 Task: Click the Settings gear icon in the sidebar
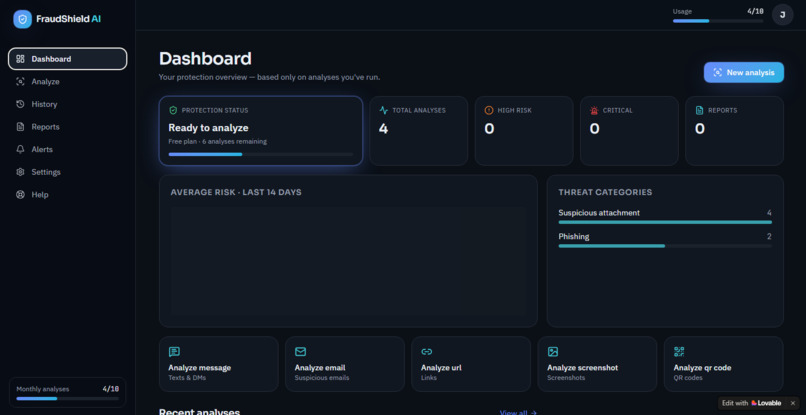coord(21,172)
